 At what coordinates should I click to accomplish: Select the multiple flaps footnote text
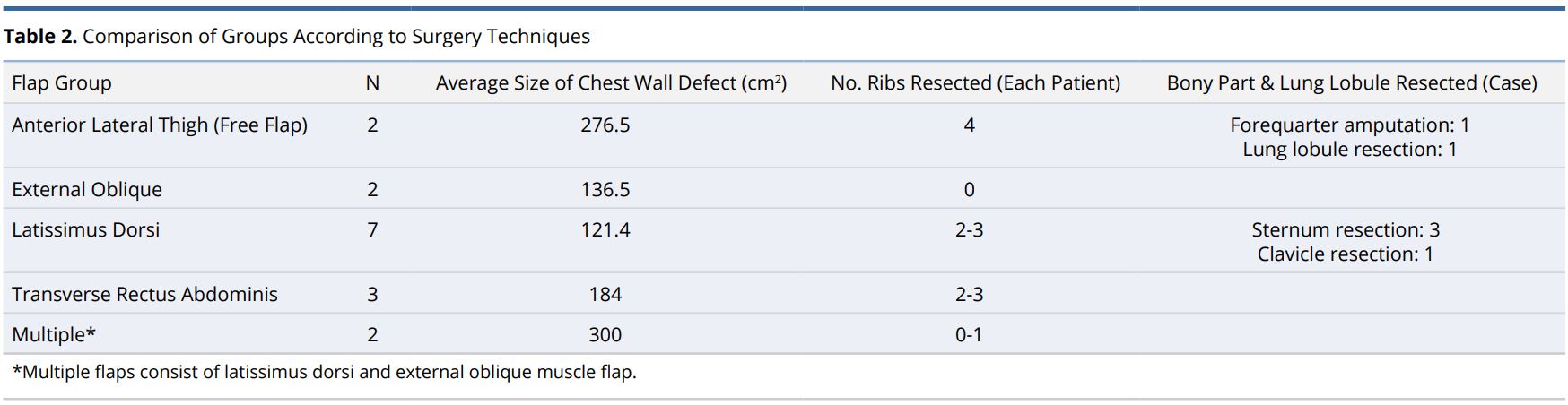(x=325, y=372)
